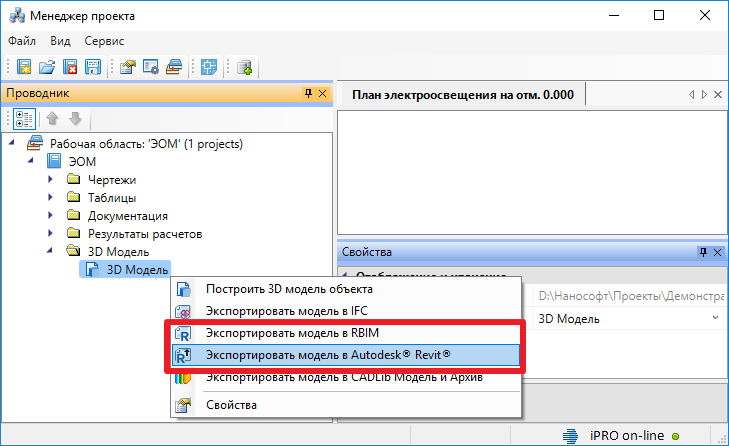Close the Проводник panel

pos(322,94)
